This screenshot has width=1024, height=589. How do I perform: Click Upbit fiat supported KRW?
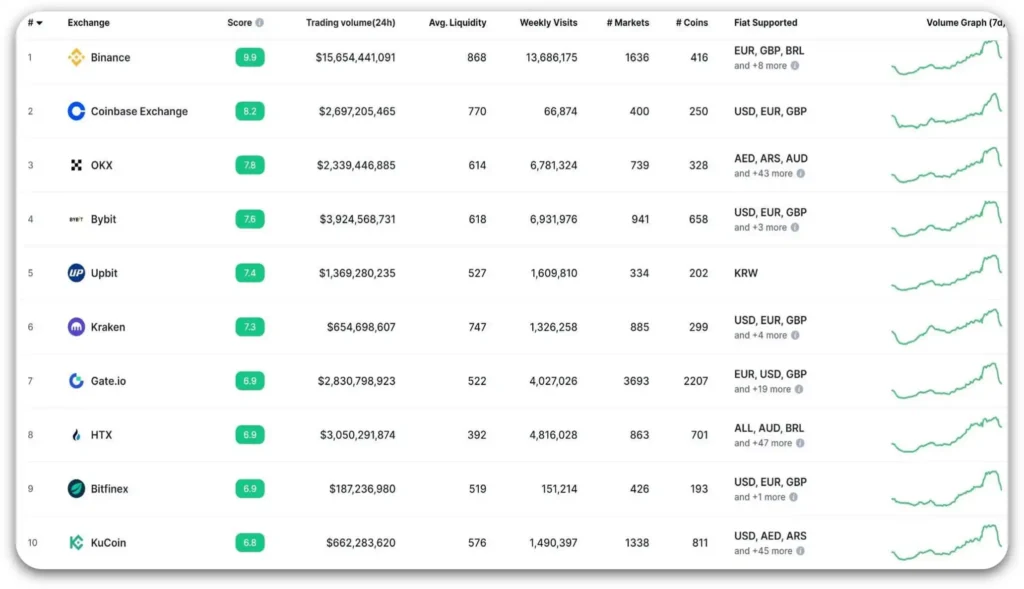pos(746,273)
